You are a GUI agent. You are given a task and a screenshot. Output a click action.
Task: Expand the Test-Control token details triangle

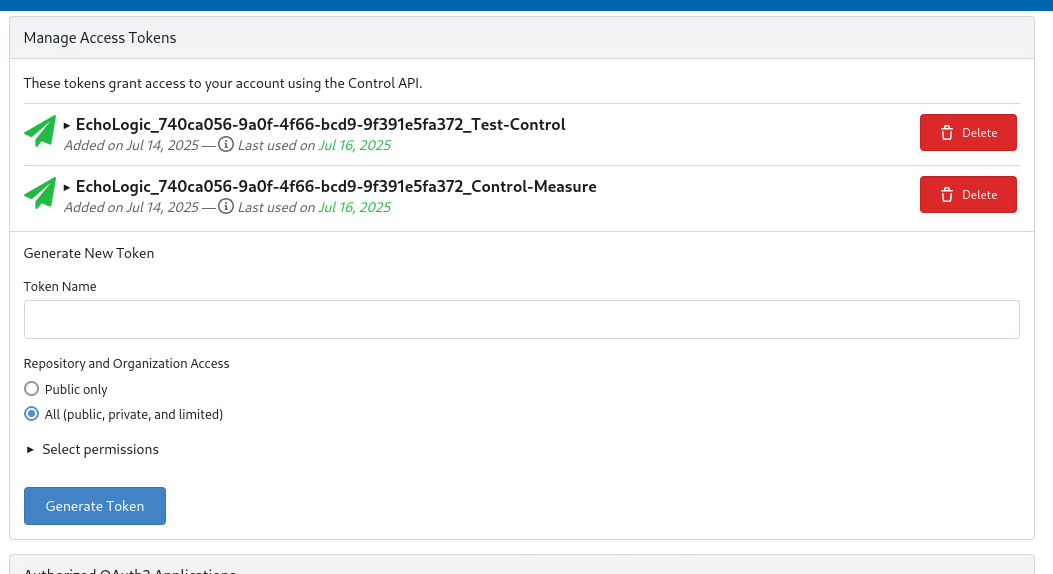(x=66, y=125)
